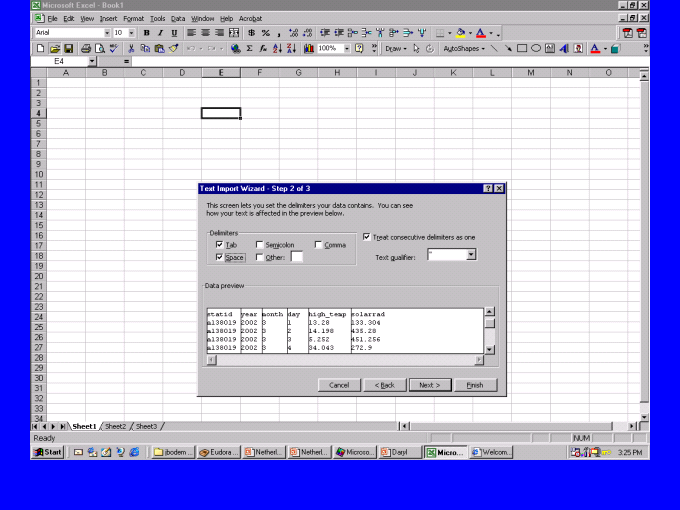Open the Draw menu dropdown
This screenshot has height=510, width=680.
point(396,49)
